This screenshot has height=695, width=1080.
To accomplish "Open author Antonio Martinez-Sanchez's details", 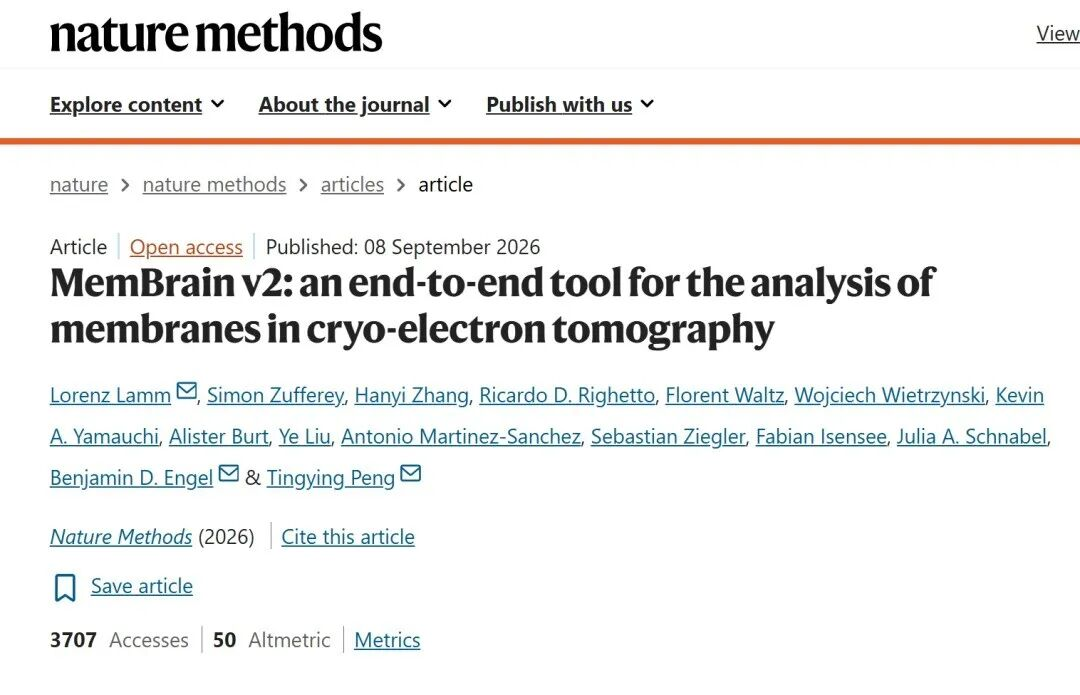I will coord(461,437).
